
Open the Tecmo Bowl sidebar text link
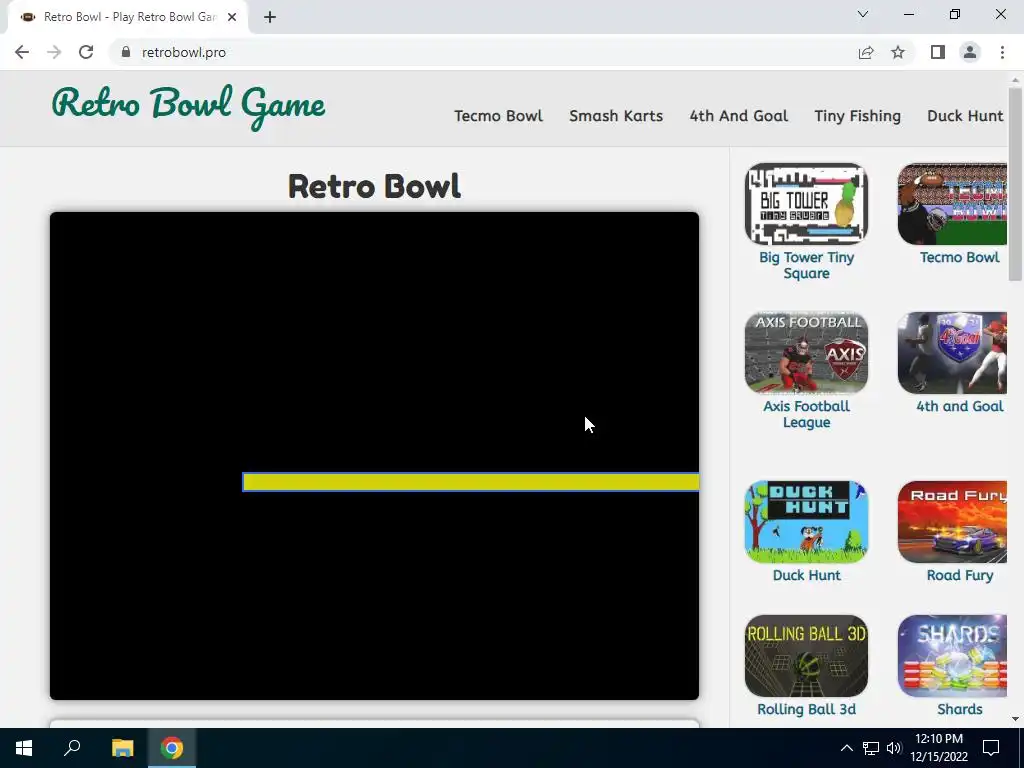[959, 257]
